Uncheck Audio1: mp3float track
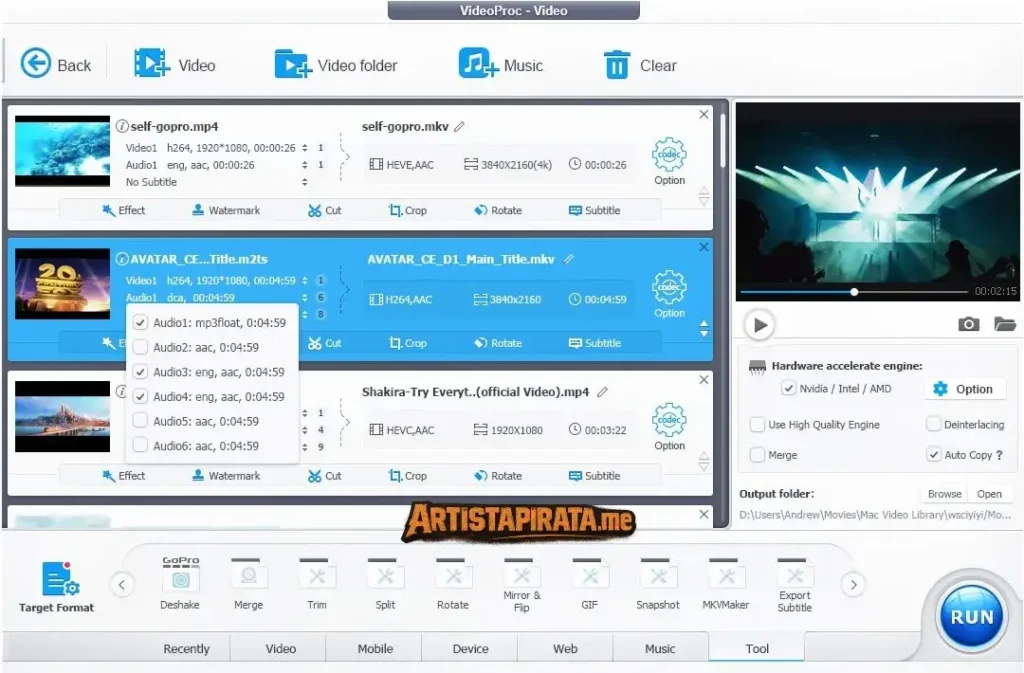The width and height of the screenshot is (1024, 673). [x=139, y=322]
